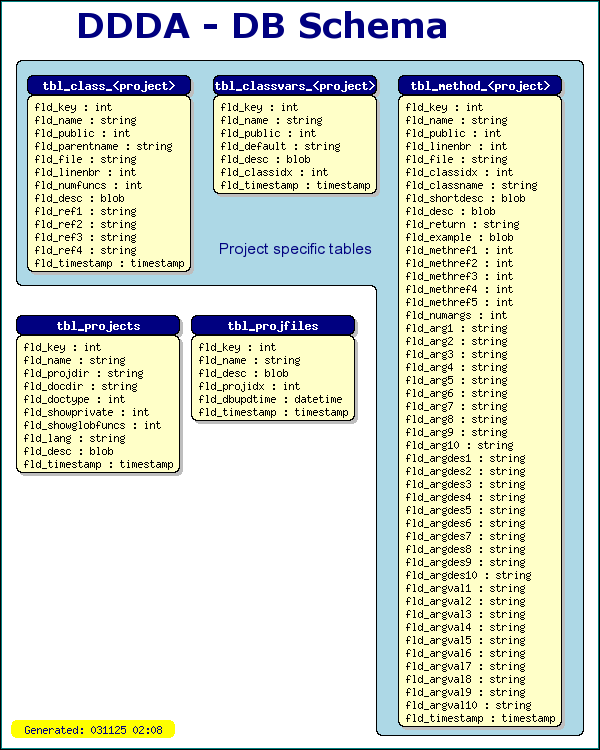
Task: Select the tbl_classvars_<project> table header
Action: pos(295,86)
